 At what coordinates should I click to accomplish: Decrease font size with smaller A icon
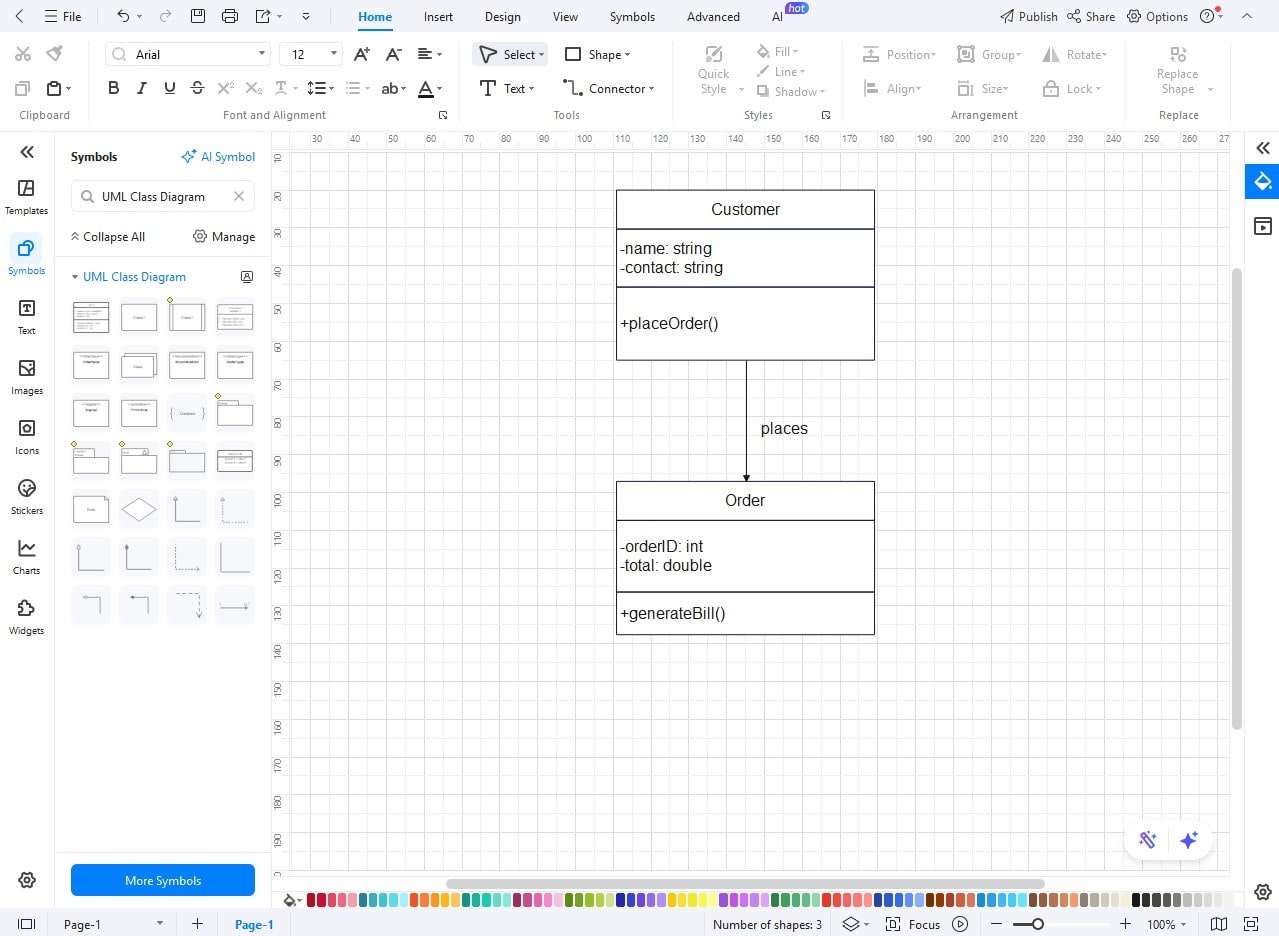(394, 54)
